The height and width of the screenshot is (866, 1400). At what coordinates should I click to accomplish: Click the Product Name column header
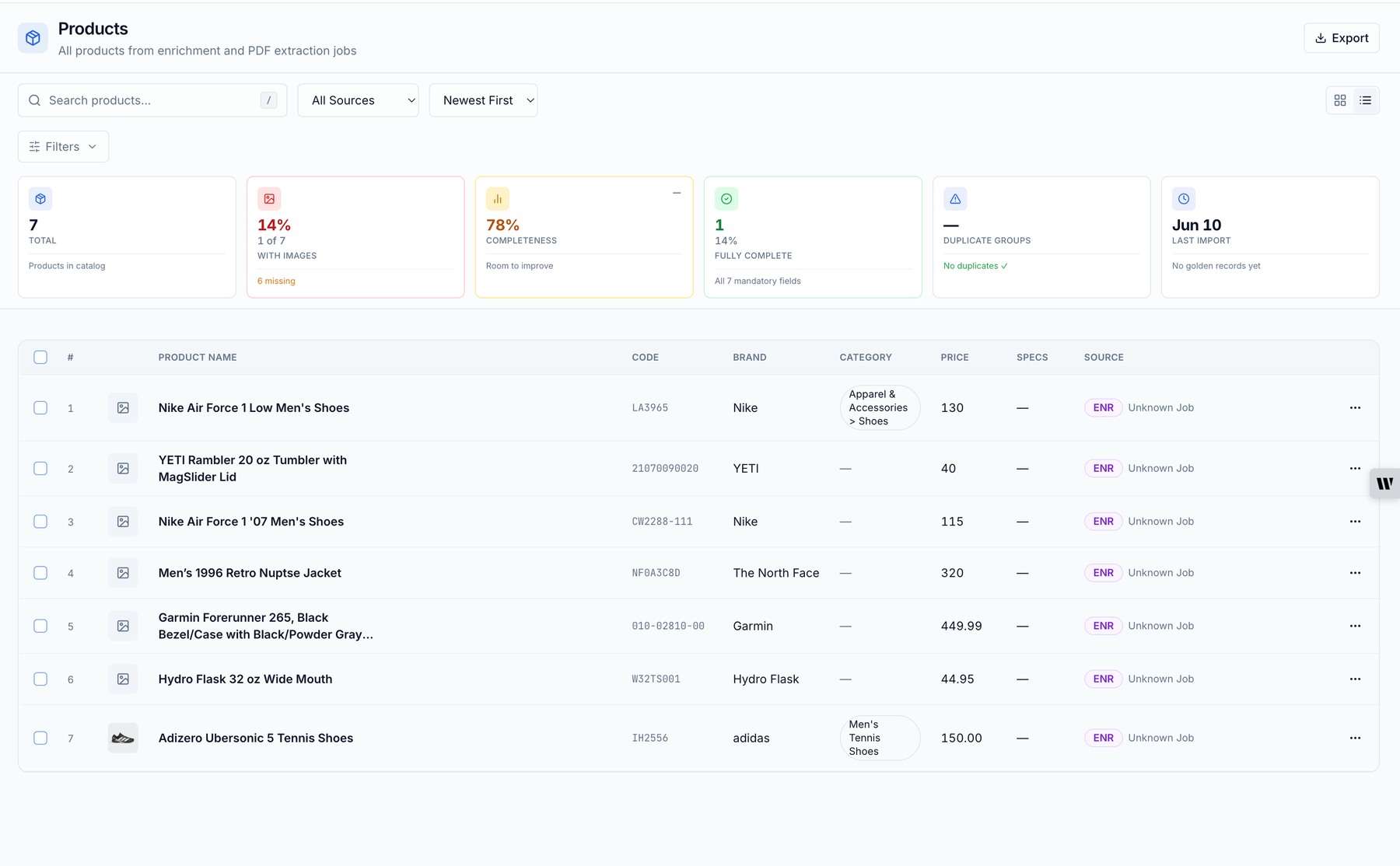[198, 358]
